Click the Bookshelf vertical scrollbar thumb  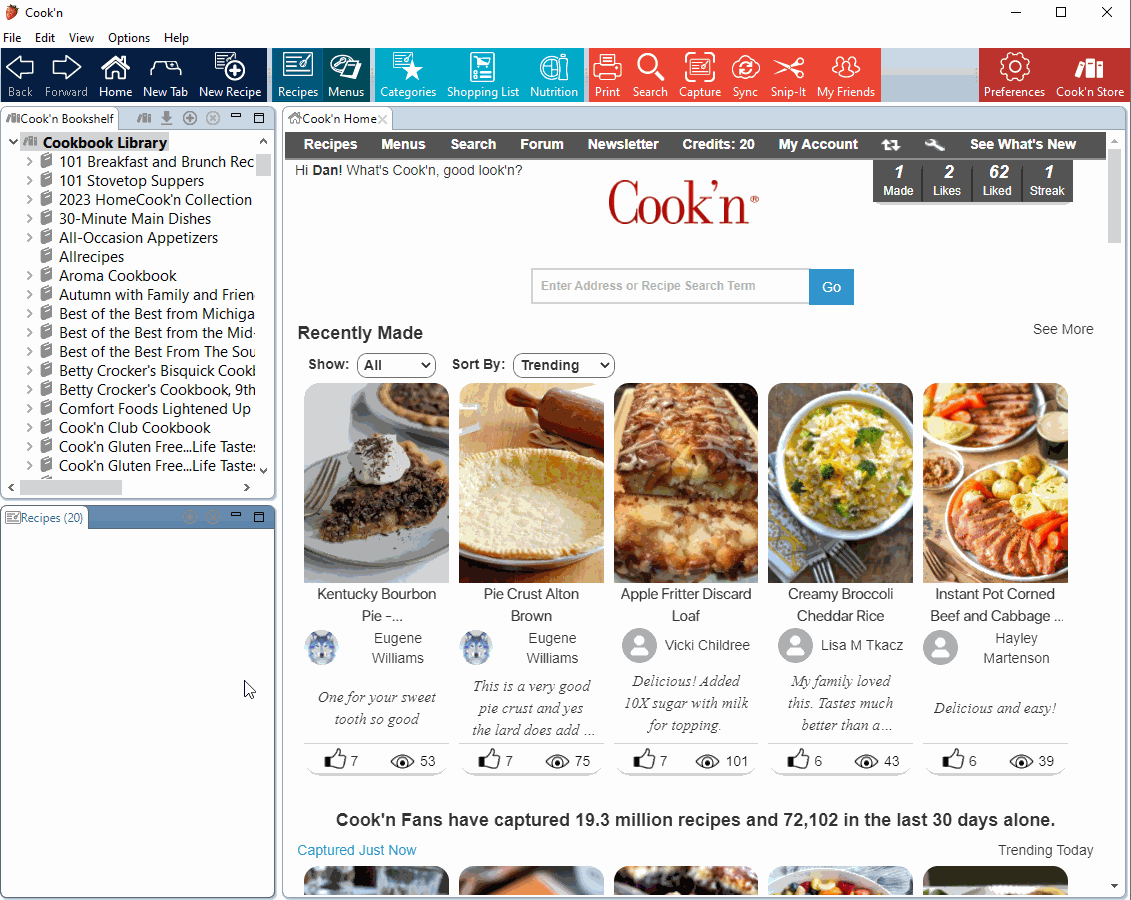(x=263, y=165)
